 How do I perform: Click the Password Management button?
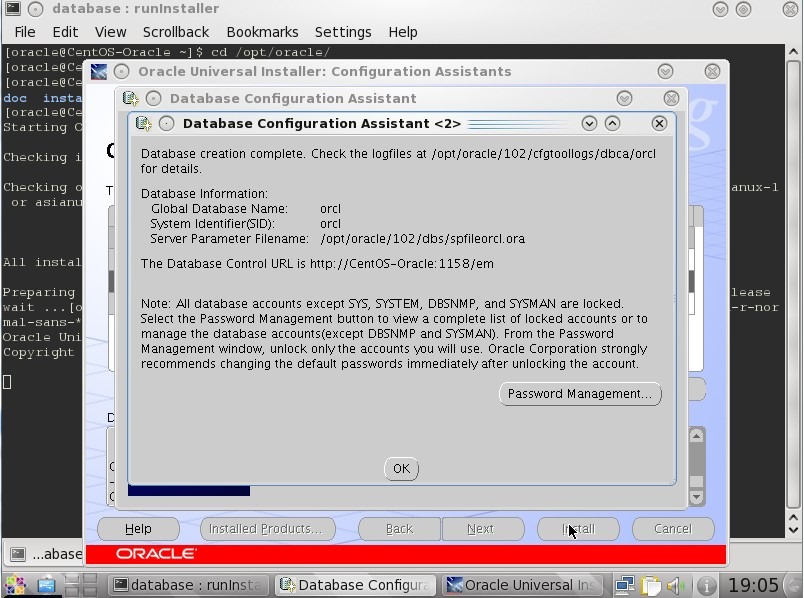click(x=579, y=394)
